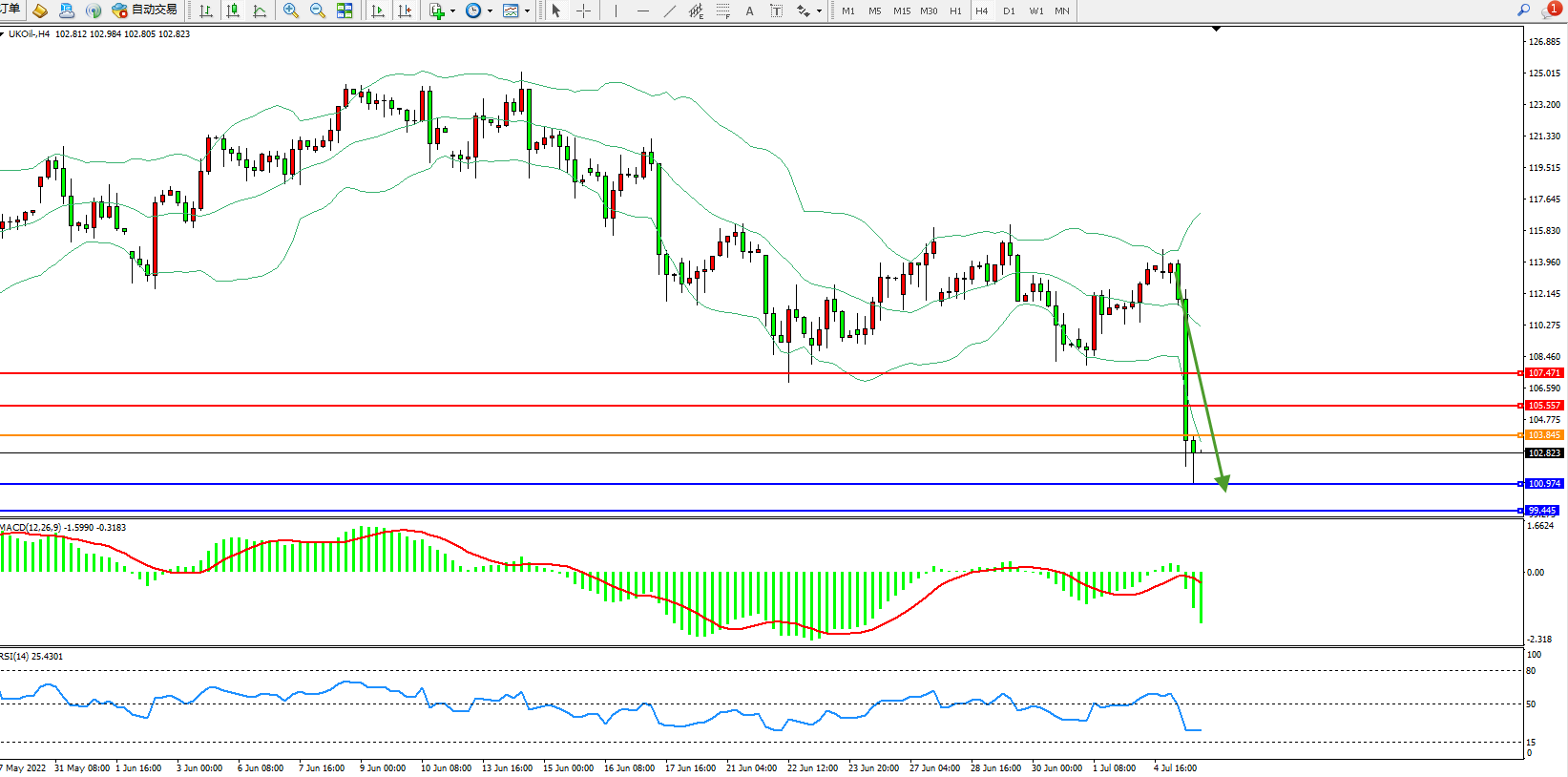This screenshot has height=777, width=1568.
Task: Click the zoom in magnifier icon
Action: [x=290, y=10]
